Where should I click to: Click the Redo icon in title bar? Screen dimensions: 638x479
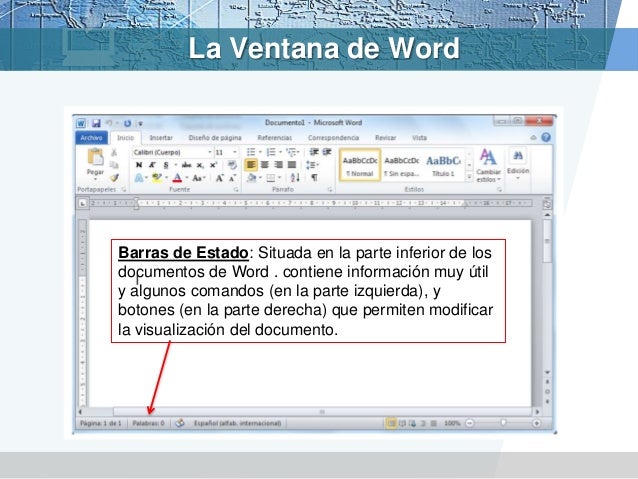[127, 123]
